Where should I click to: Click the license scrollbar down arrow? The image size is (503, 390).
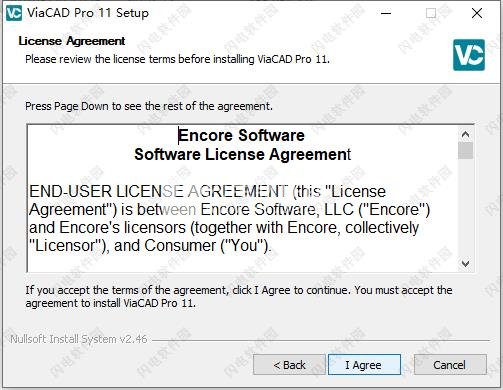(465, 263)
